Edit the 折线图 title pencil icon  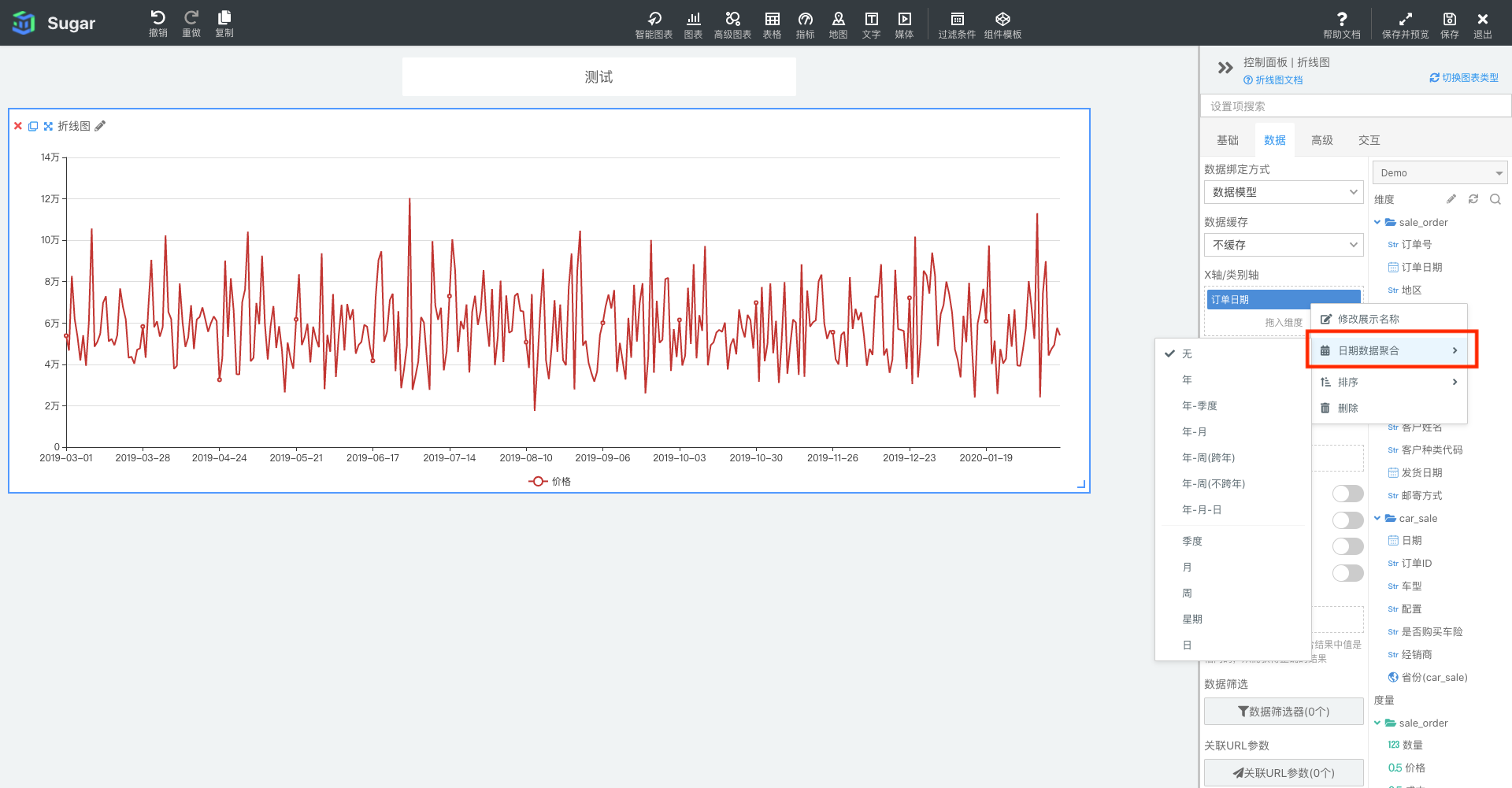[100, 126]
